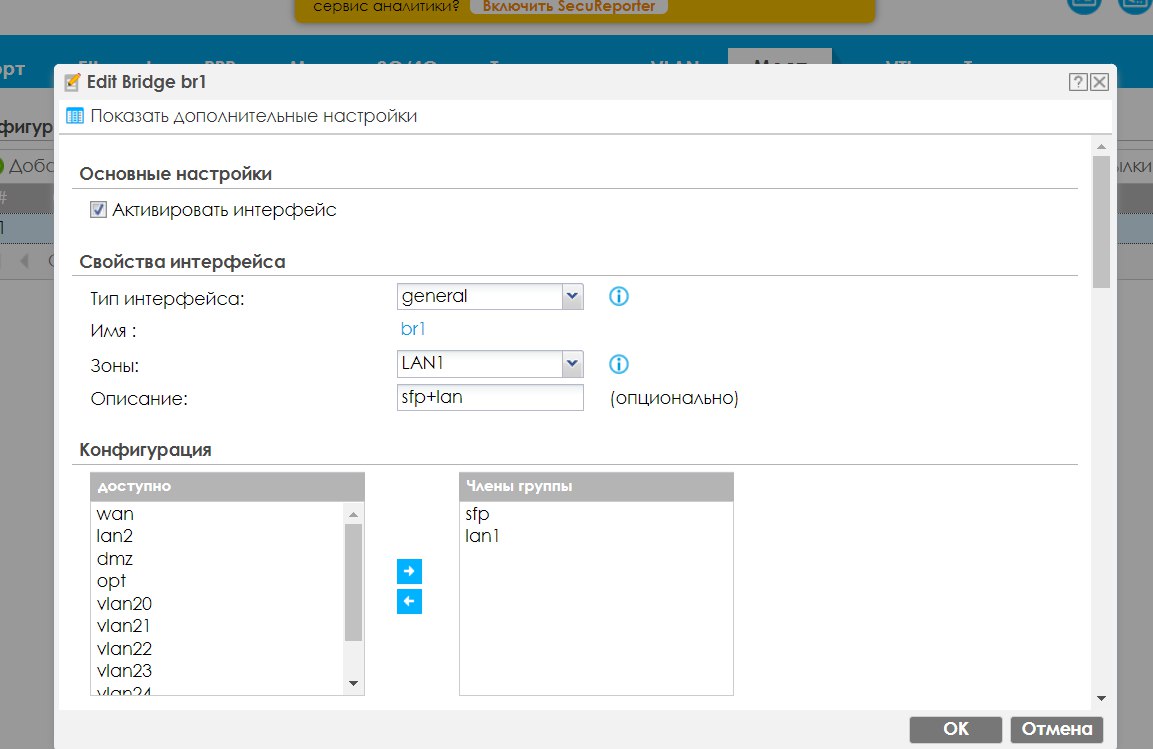Click the additional settings grid icon

(x=75, y=116)
